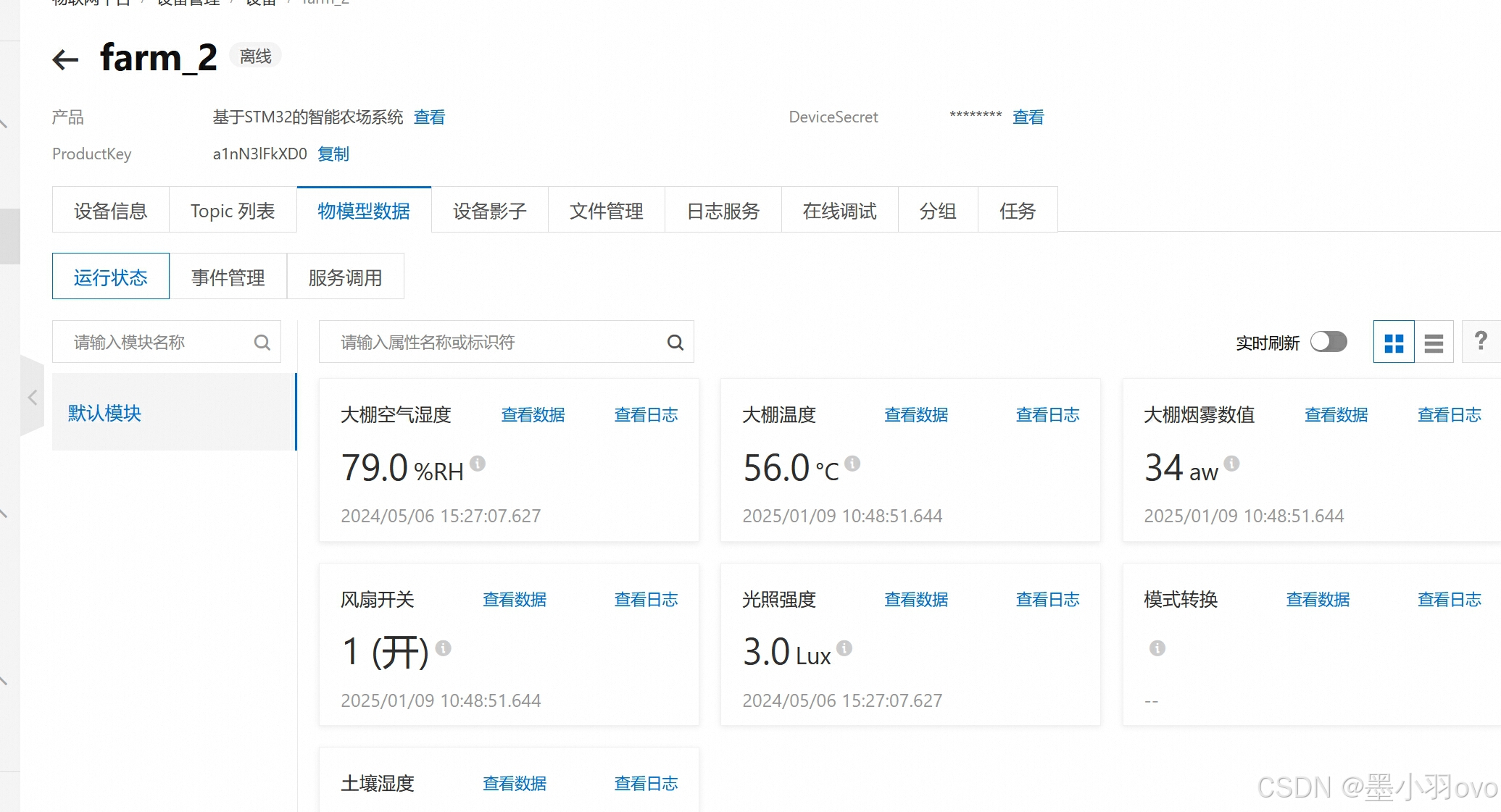This screenshot has height=812, width=1501.
Task: Click the module name search magnifier icon
Action: (x=262, y=343)
